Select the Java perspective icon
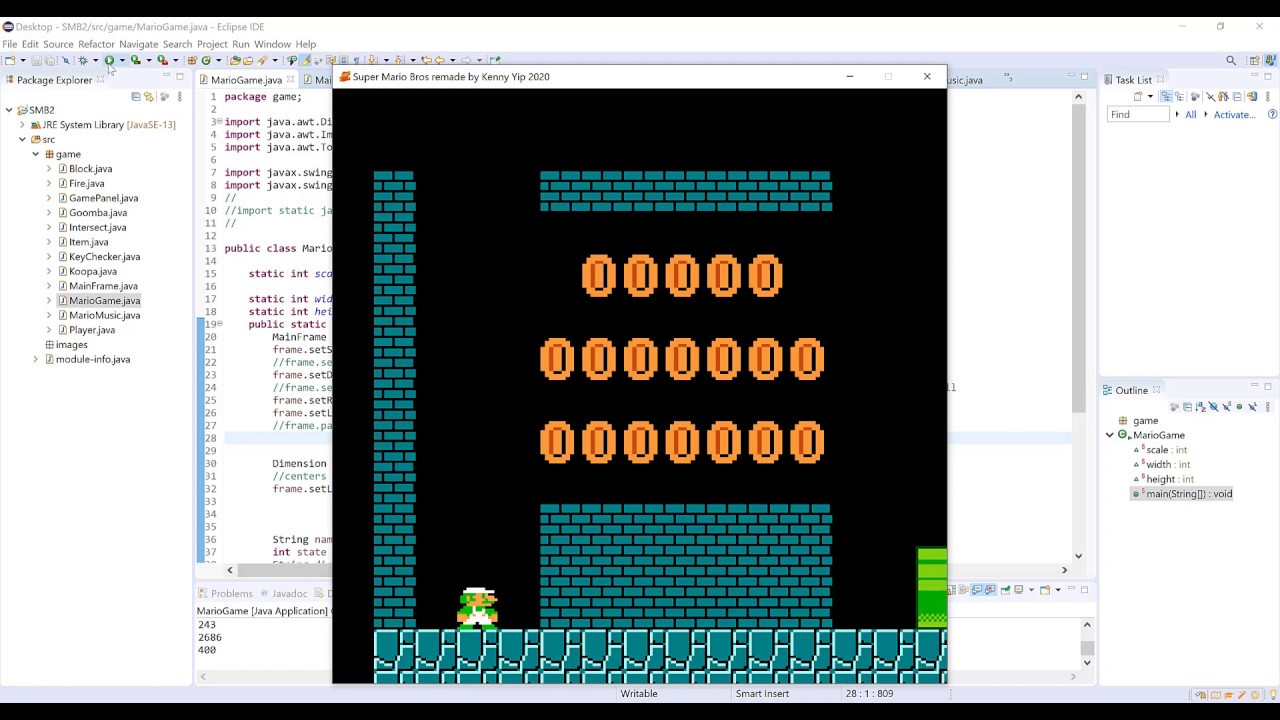The image size is (1280, 720). click(1271, 61)
